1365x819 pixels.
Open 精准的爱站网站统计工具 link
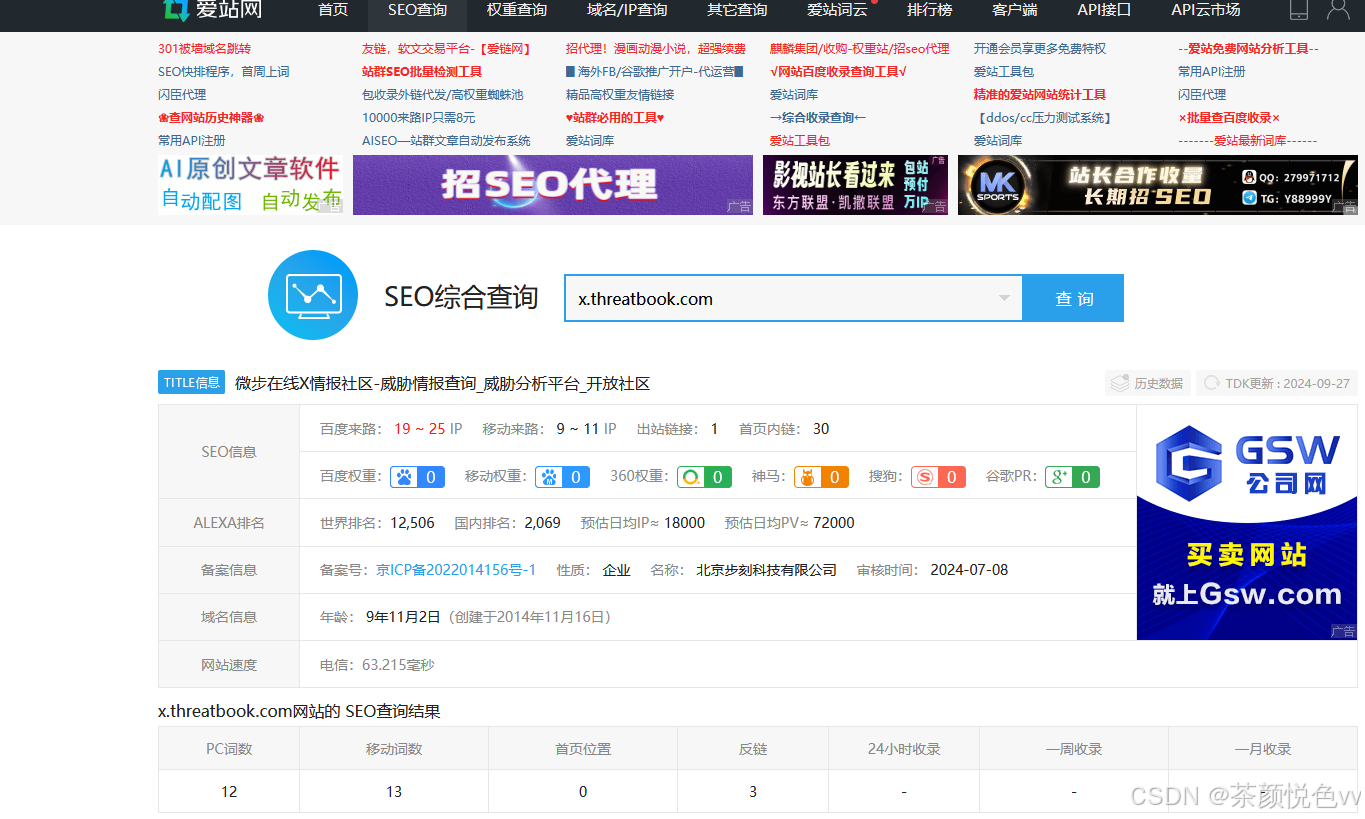point(1040,95)
